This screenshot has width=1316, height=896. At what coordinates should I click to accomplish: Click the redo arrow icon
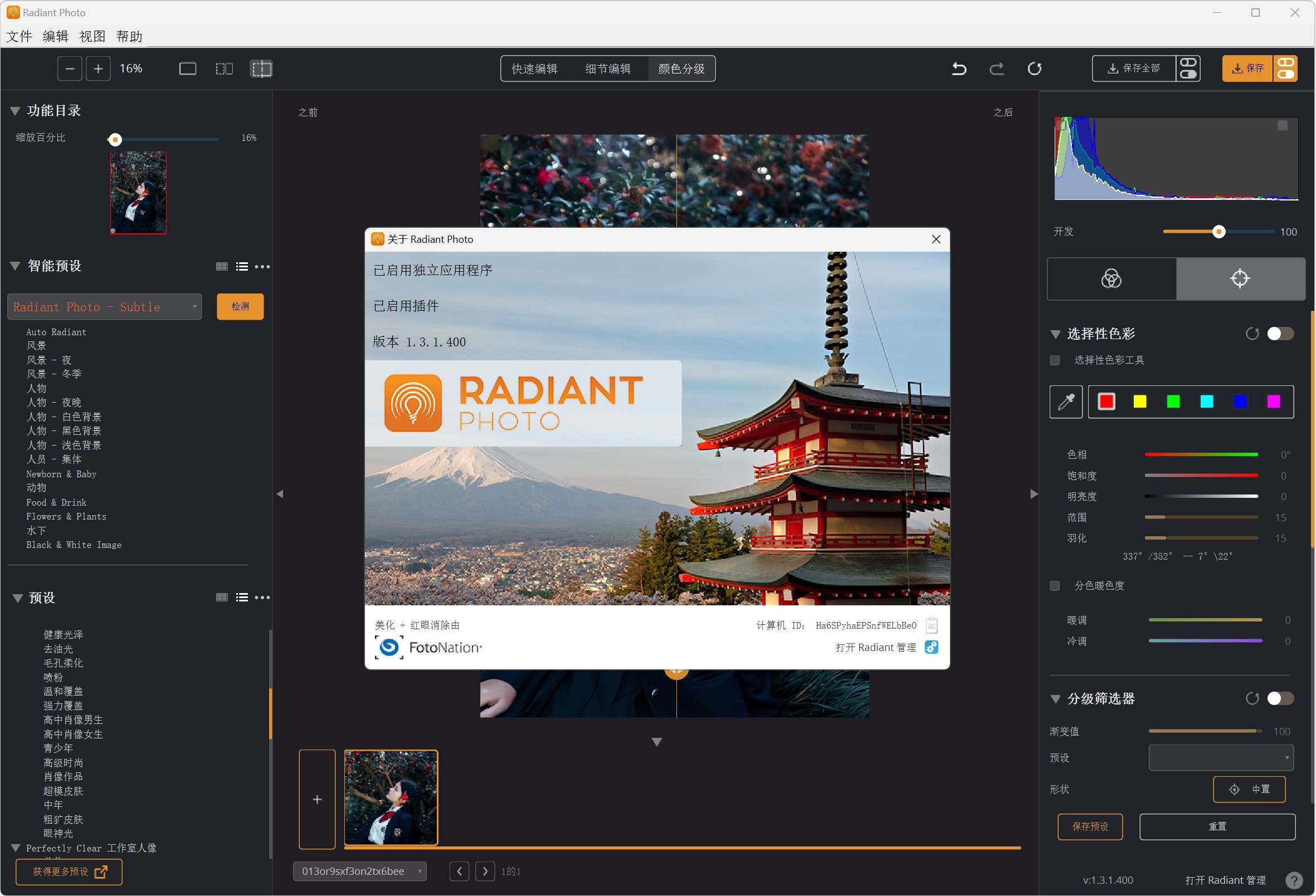pyautogui.click(x=997, y=68)
